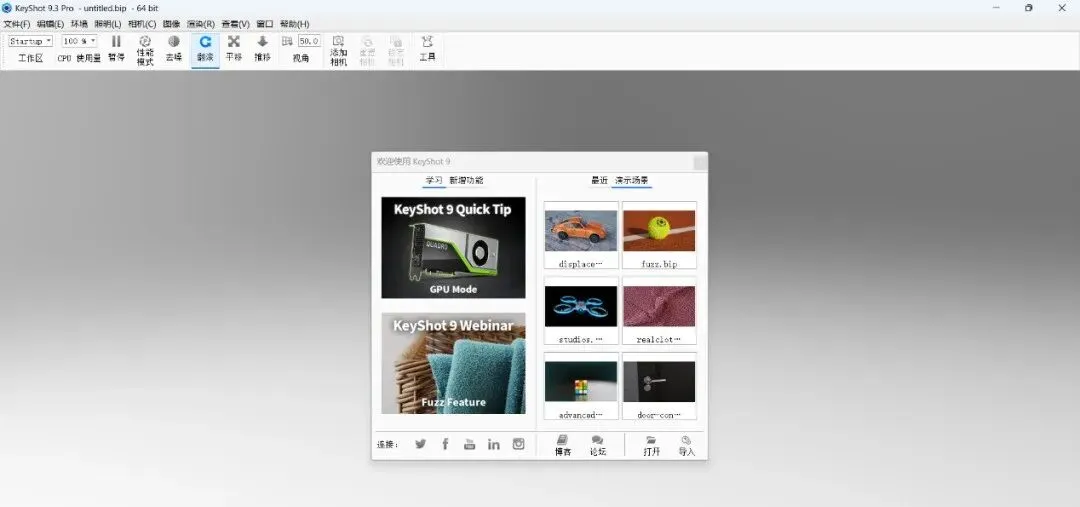This screenshot has width=1080, height=507.
Task: Open KeyShot 9 Webinar Fuzz Feature banner
Action: click(x=453, y=363)
